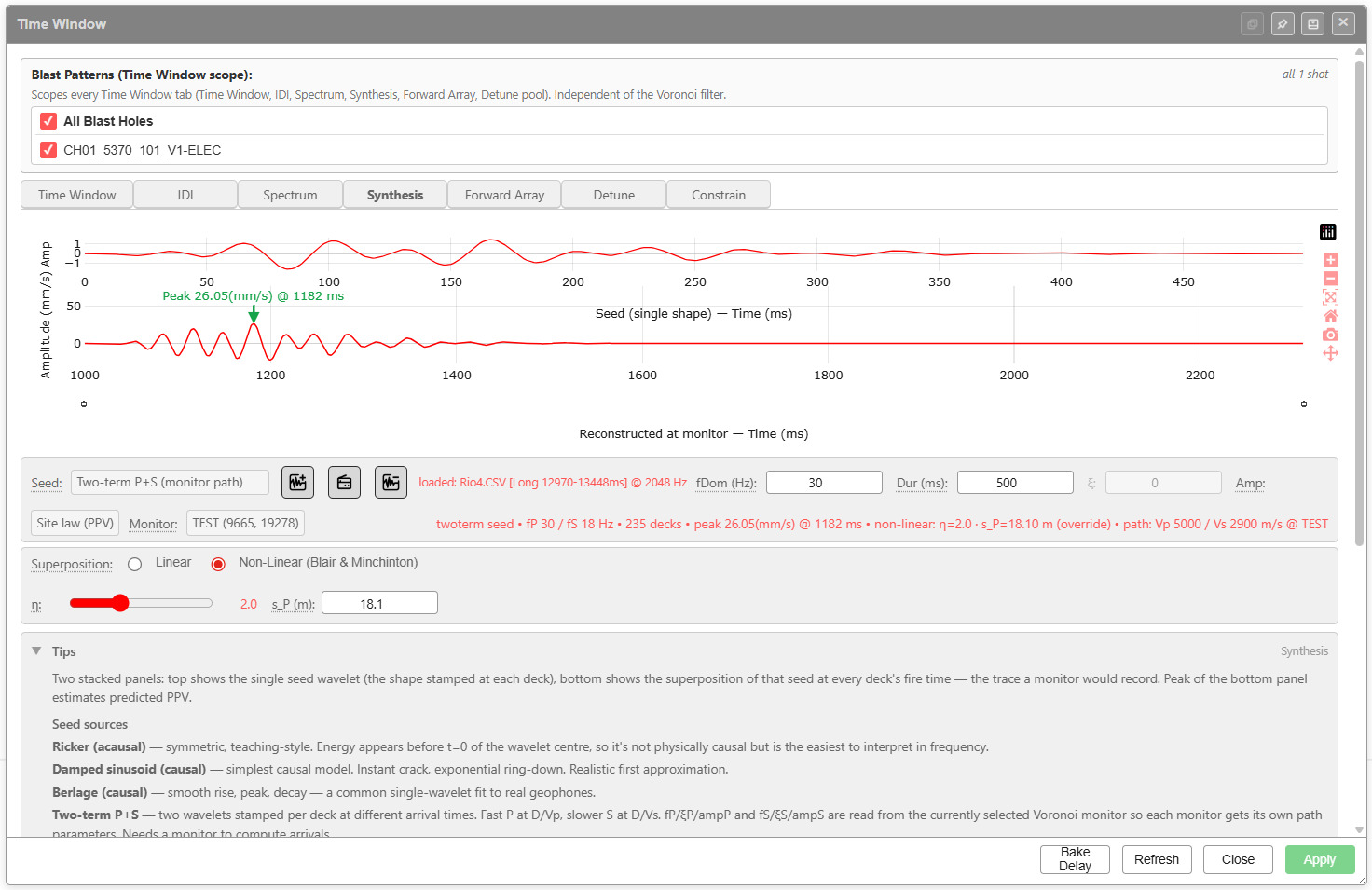Click the Refresh button
This screenshot has height=890, width=1372.
point(1157,859)
